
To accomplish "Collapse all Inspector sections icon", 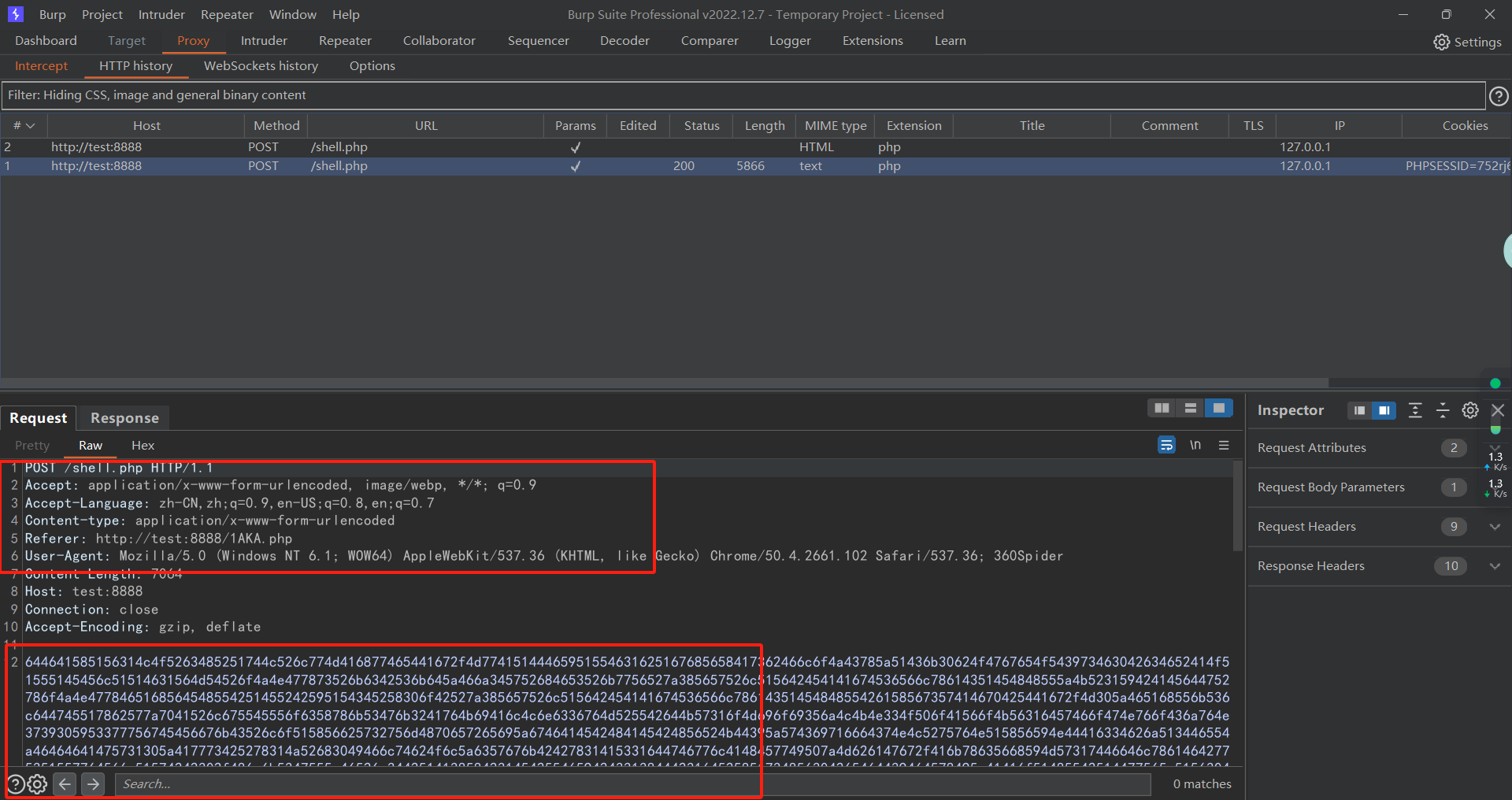I will coord(1443,410).
